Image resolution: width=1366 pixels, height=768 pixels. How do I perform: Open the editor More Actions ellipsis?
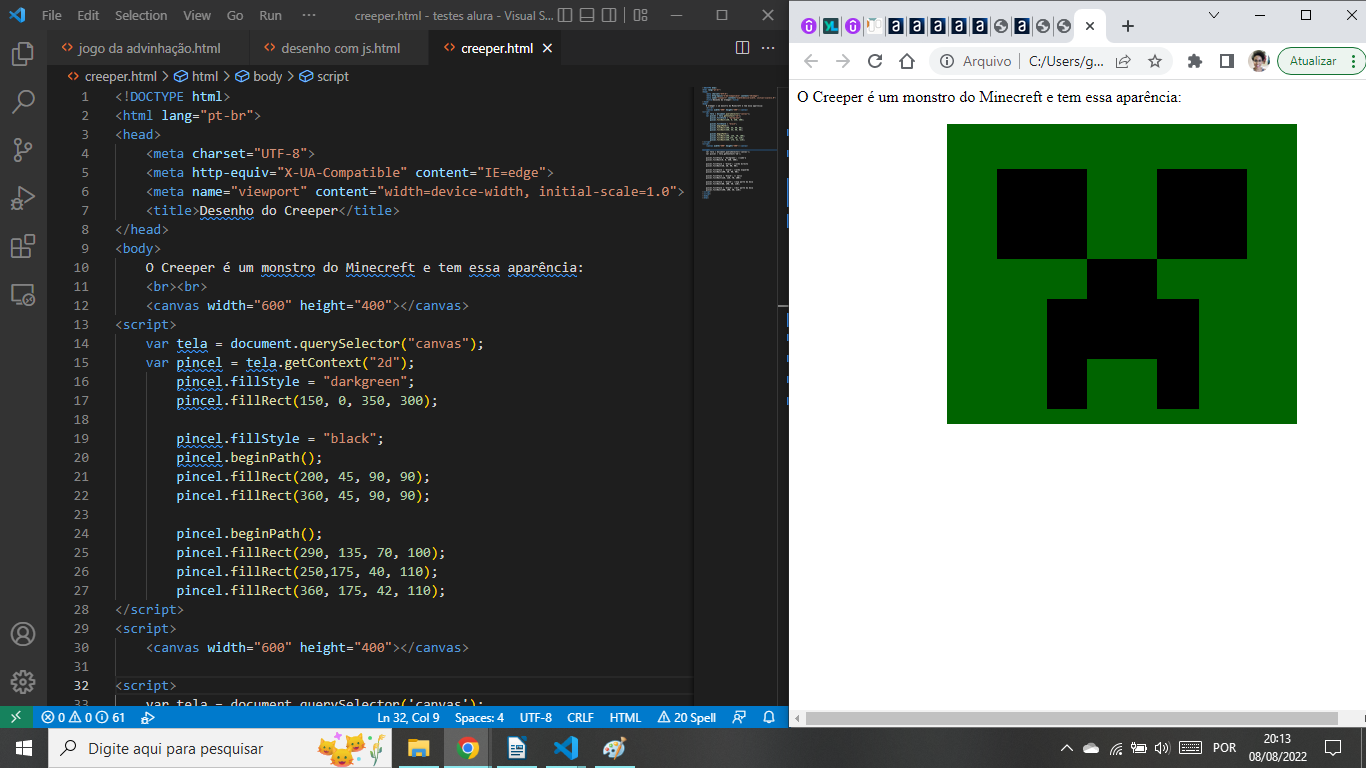(768, 48)
